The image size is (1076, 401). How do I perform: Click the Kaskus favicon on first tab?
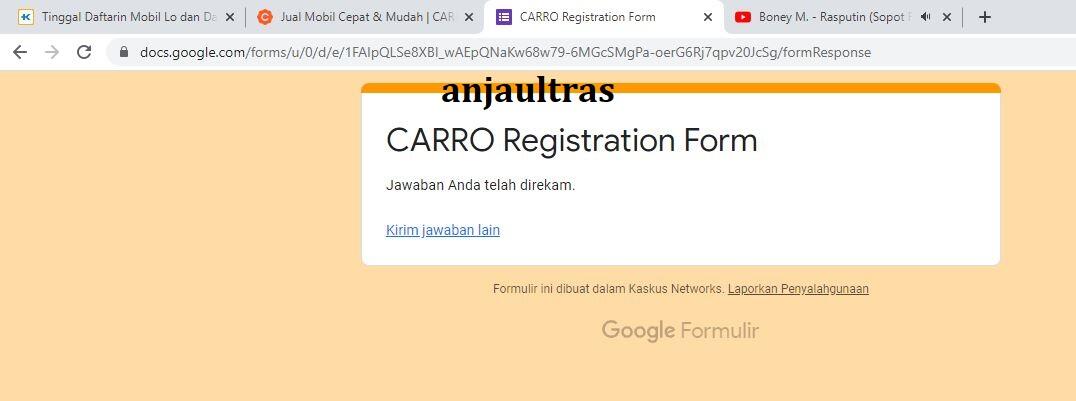click(x=26, y=17)
